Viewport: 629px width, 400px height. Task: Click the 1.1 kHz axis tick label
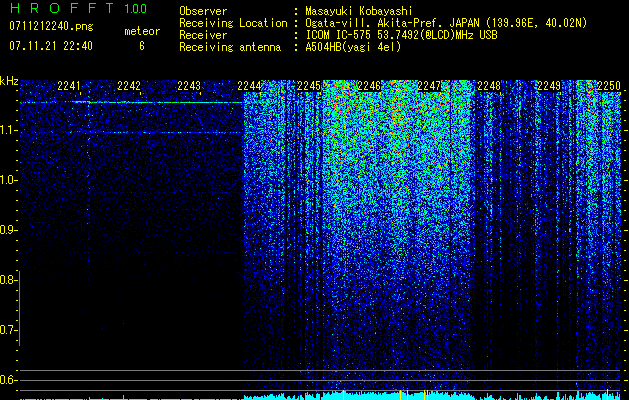(8, 130)
